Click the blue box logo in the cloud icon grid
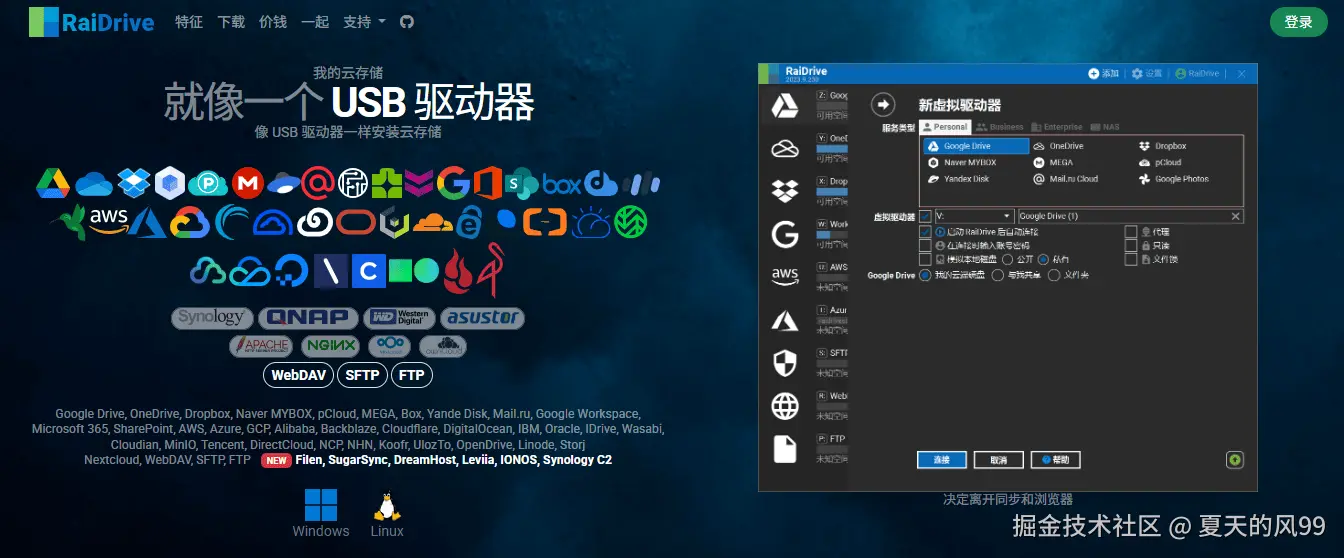The width and height of the screenshot is (1344, 558). tap(562, 184)
